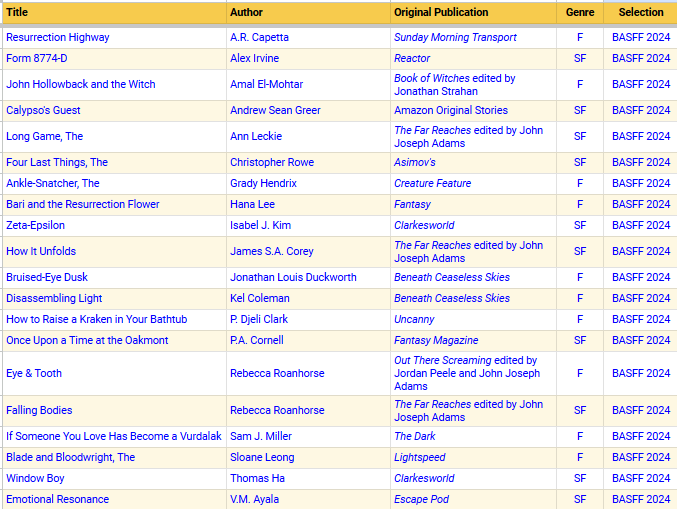
Task: Click the Zeta-Epsilon title link
Action: pos(35,225)
